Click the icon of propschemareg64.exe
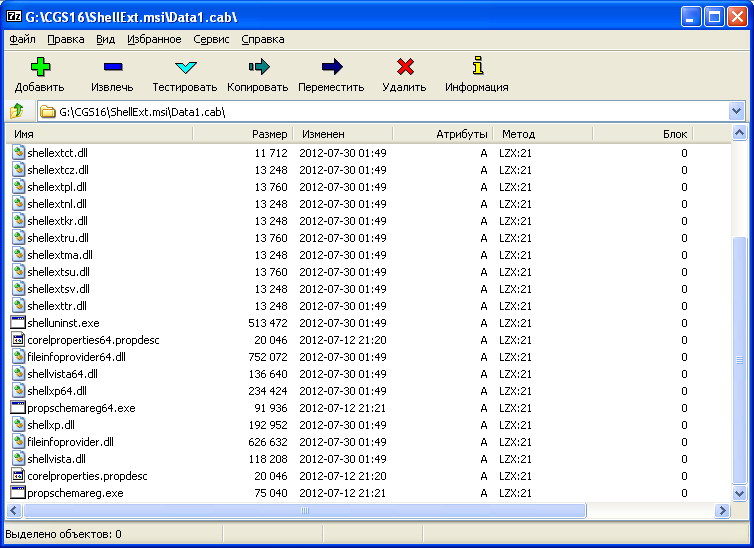Screen dimensions: 754x548 pos(18,407)
